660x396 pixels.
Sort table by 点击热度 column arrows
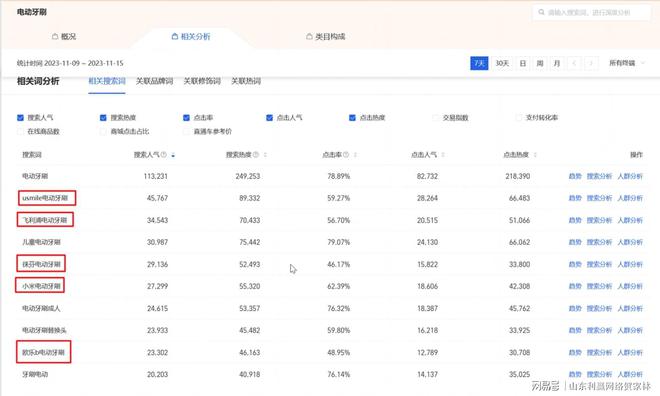535,155
